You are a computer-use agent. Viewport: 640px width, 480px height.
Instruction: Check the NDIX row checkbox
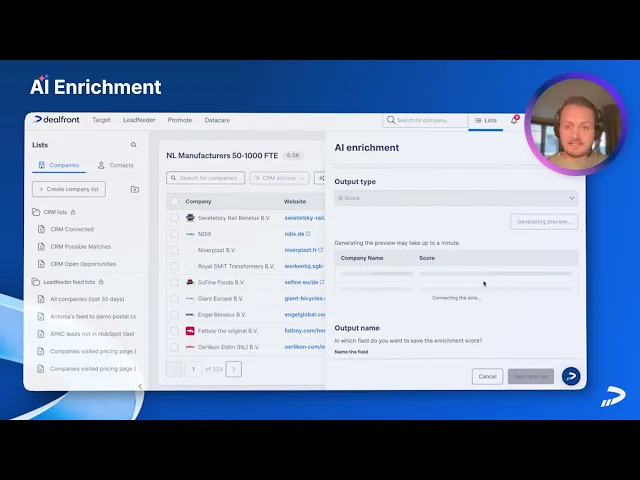pyautogui.click(x=175, y=234)
